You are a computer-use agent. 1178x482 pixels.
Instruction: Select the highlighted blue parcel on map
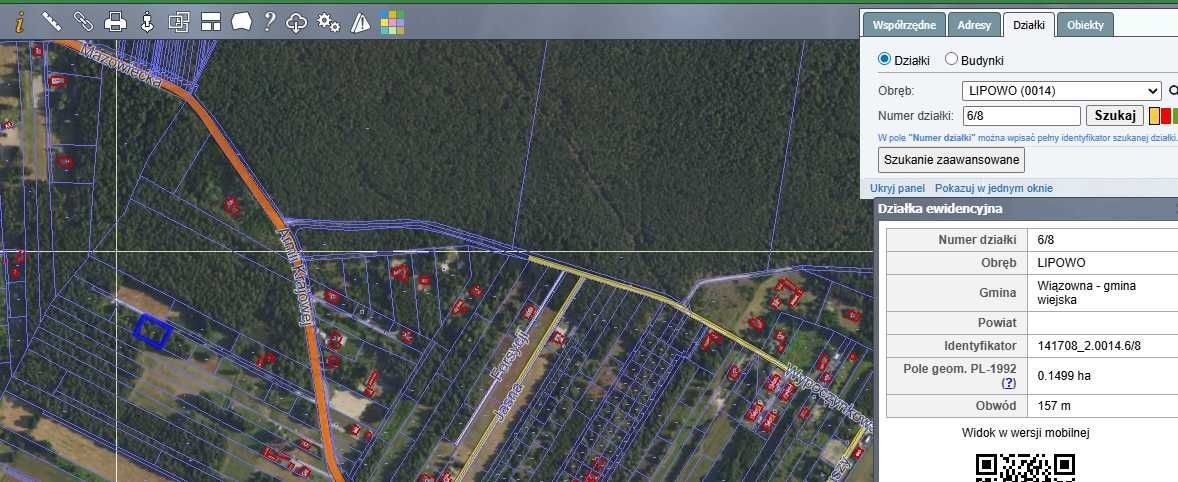point(153,331)
